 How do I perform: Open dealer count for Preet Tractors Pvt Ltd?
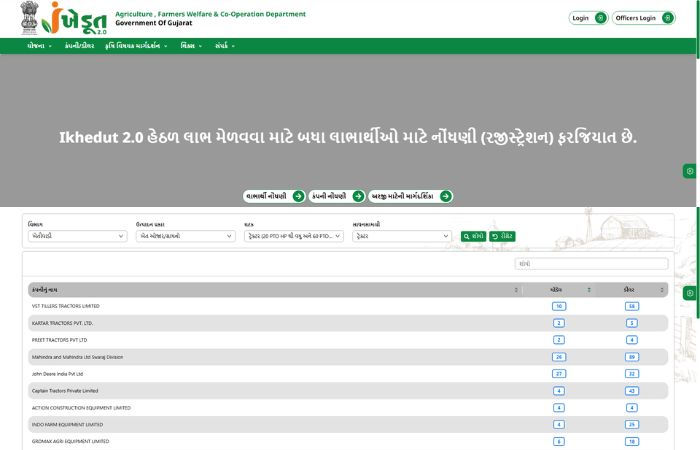632,340
